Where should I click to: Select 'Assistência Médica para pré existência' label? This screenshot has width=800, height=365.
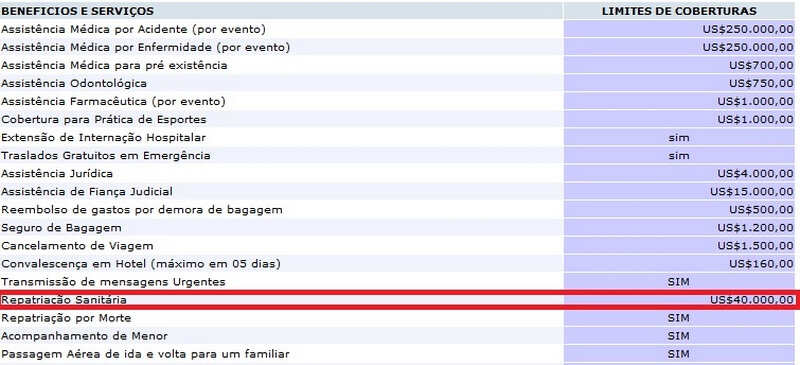(x=114, y=65)
